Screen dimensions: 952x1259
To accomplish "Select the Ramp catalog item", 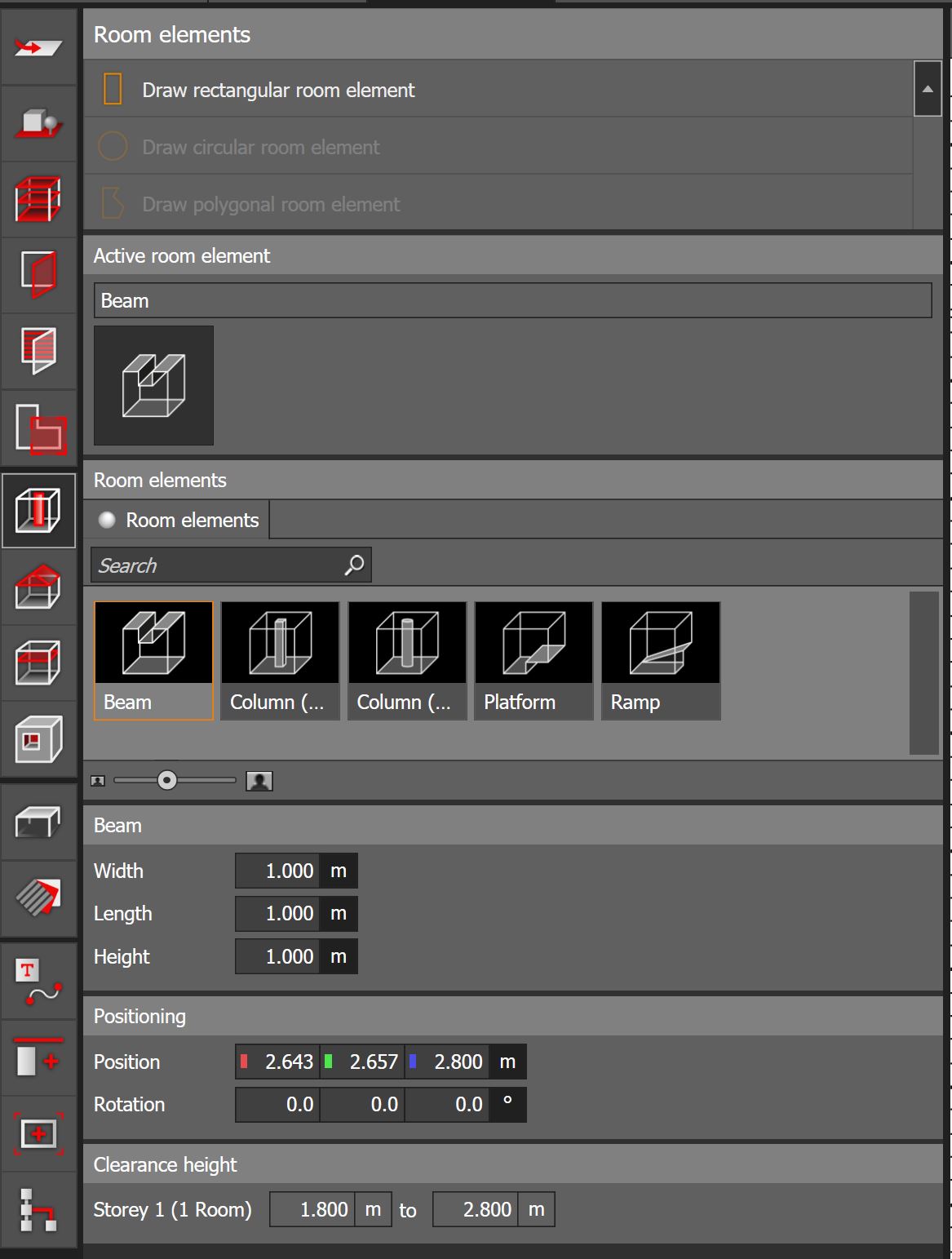I will (661, 660).
